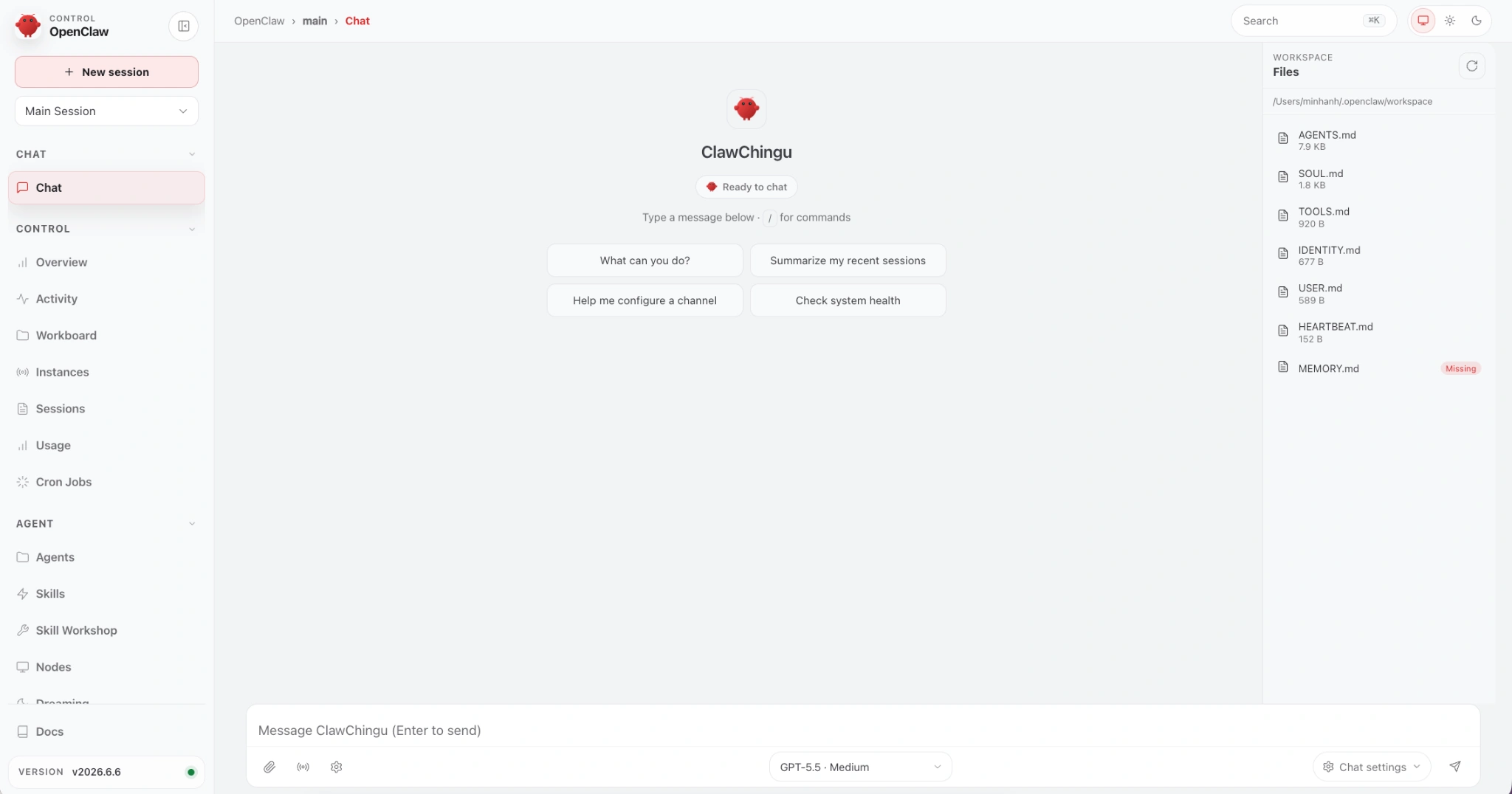
Task: Open the Cron Jobs page
Action: click(106, 482)
